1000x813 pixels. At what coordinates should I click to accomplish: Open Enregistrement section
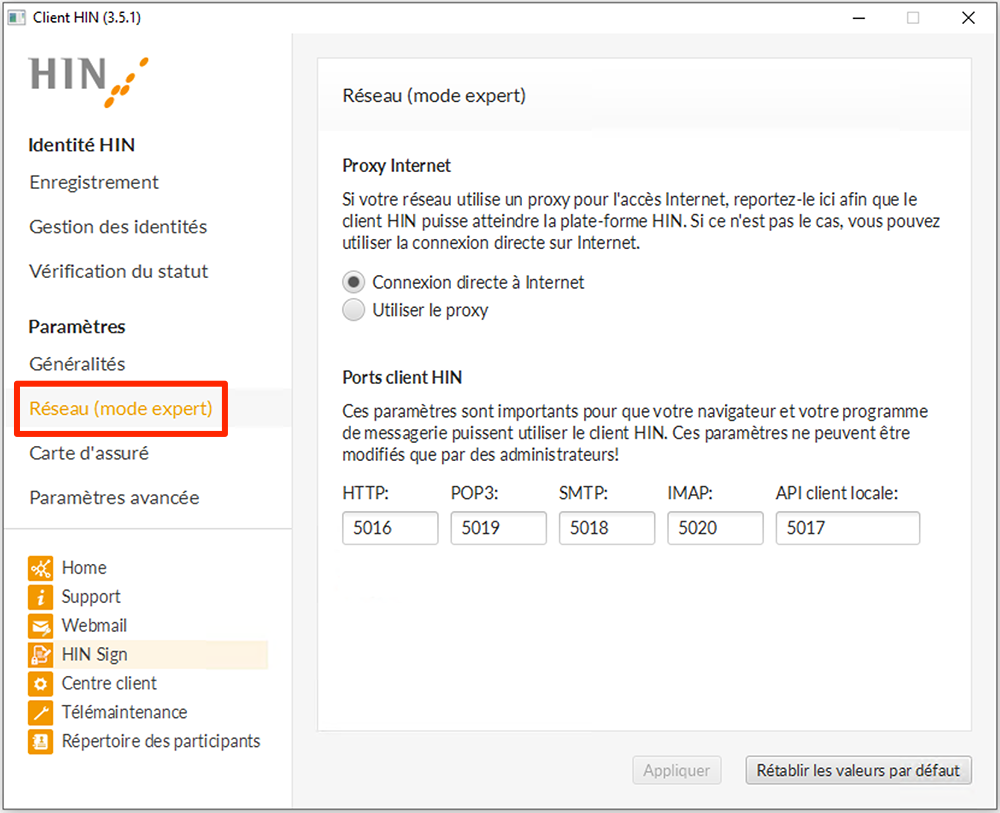94,182
